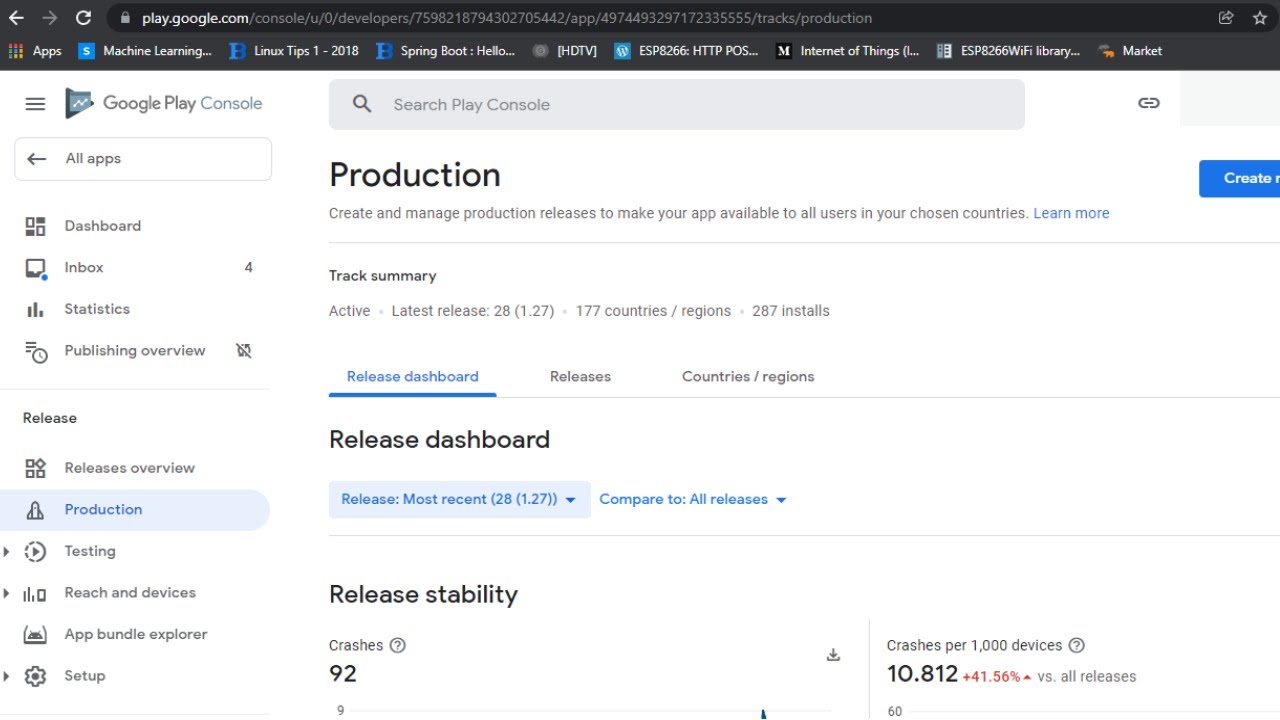Click the Crashes count 92

point(343,674)
